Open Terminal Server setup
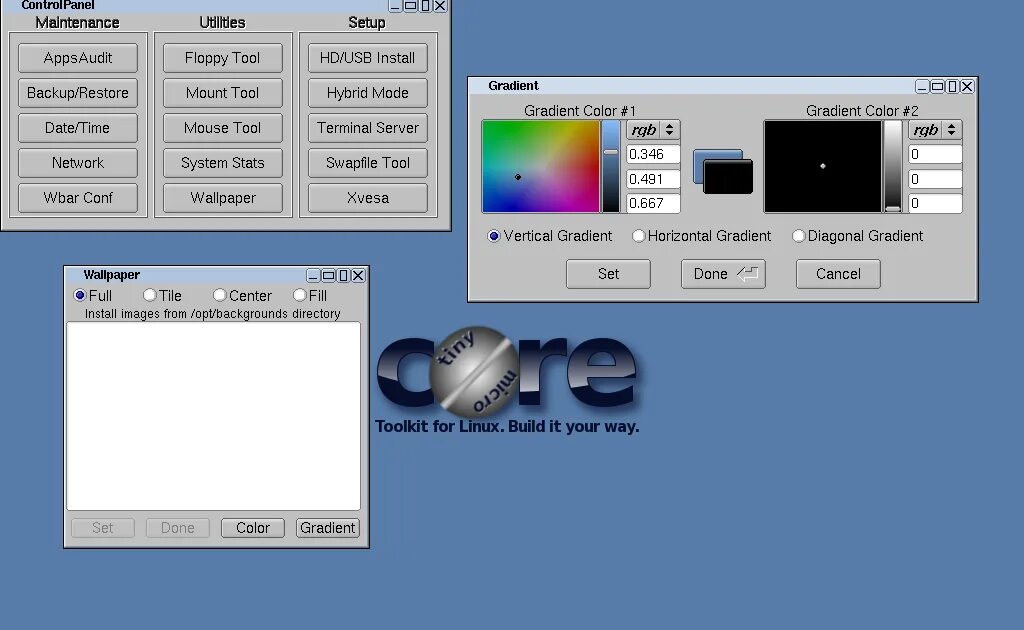 (368, 128)
